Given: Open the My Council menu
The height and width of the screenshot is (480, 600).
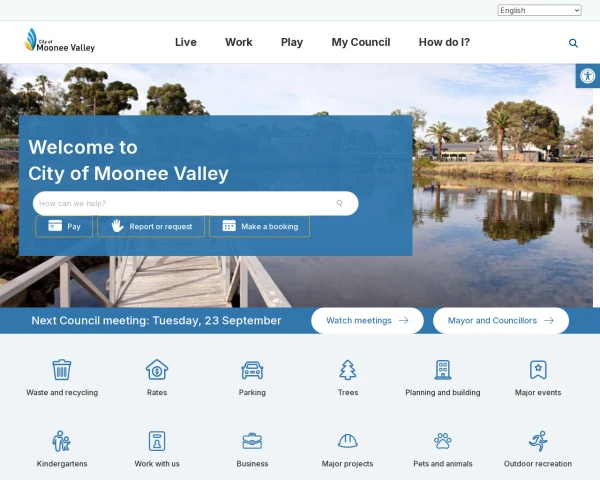Looking at the screenshot, I should pyautogui.click(x=361, y=42).
